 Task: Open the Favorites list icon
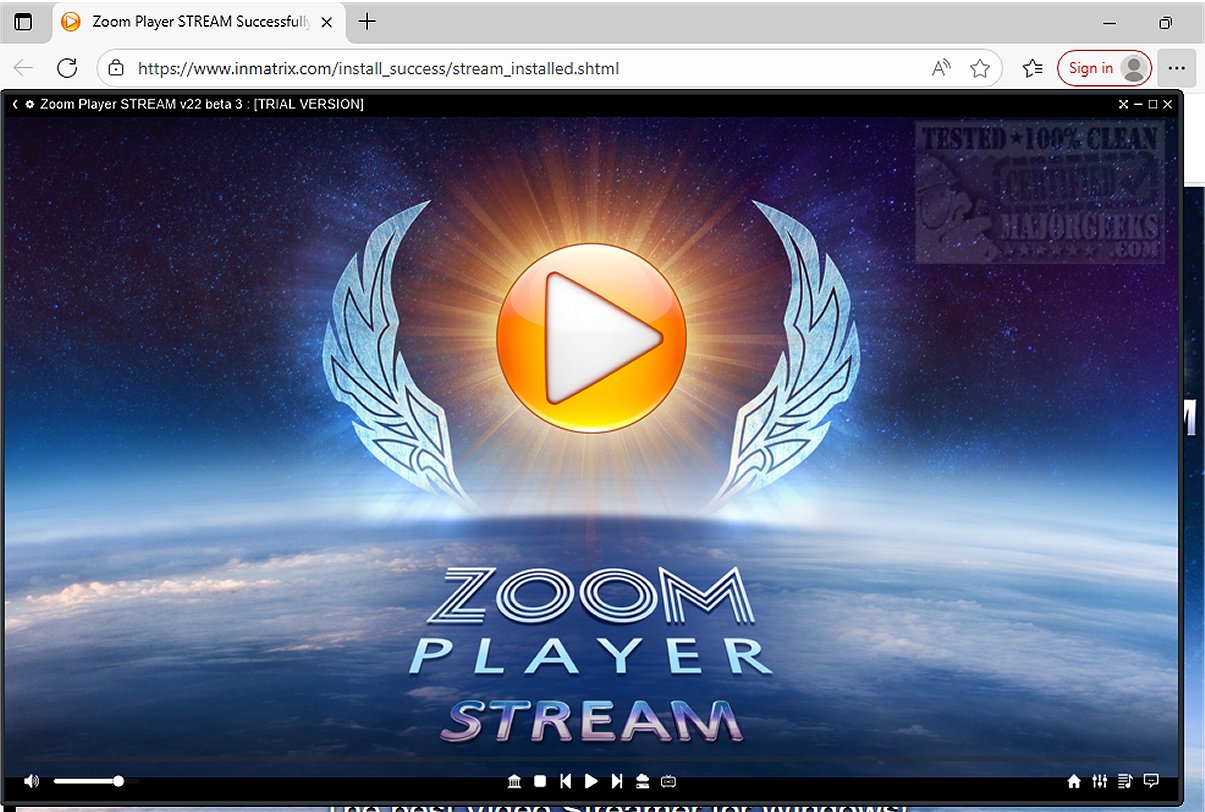point(1033,68)
